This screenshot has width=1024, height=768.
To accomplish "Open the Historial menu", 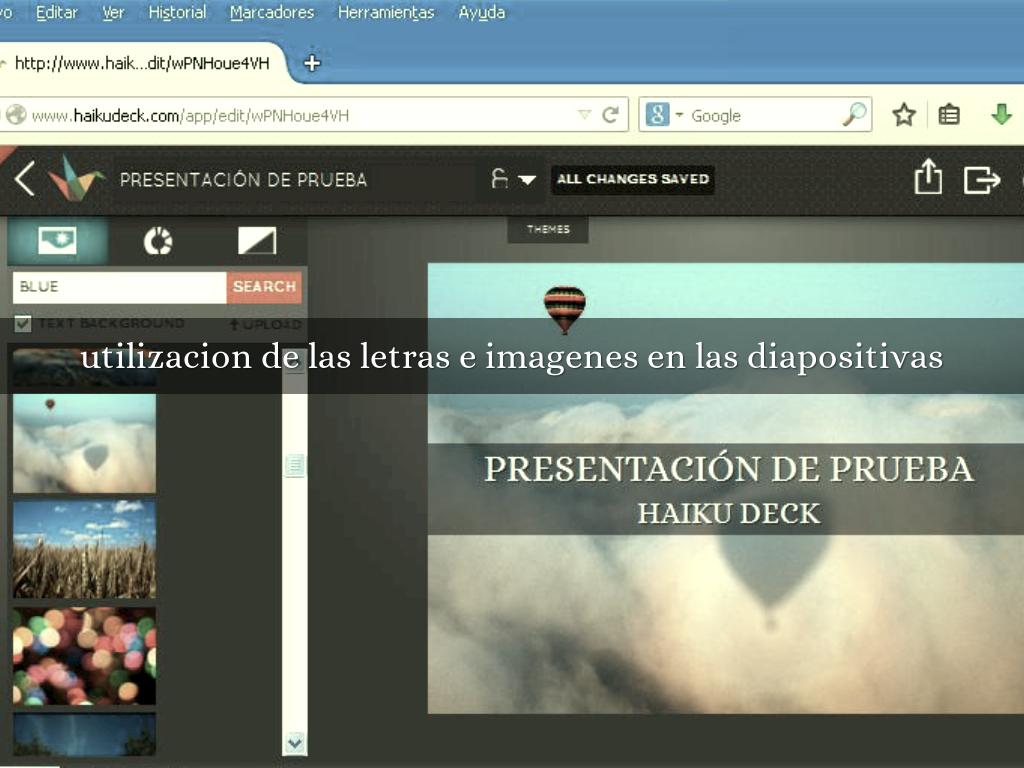I will tap(177, 13).
